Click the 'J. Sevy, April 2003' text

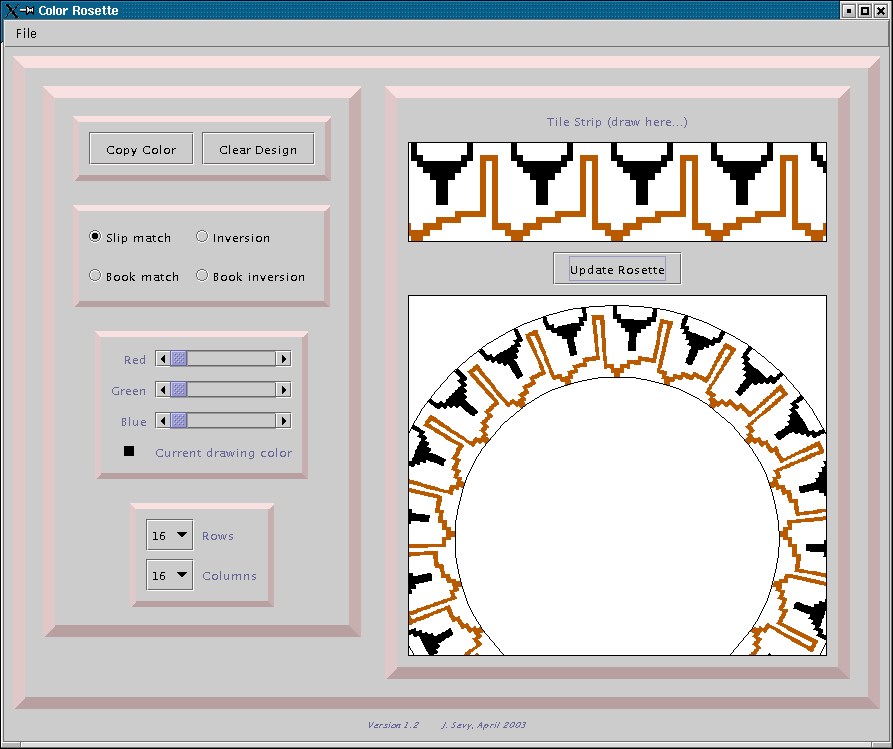(x=484, y=725)
